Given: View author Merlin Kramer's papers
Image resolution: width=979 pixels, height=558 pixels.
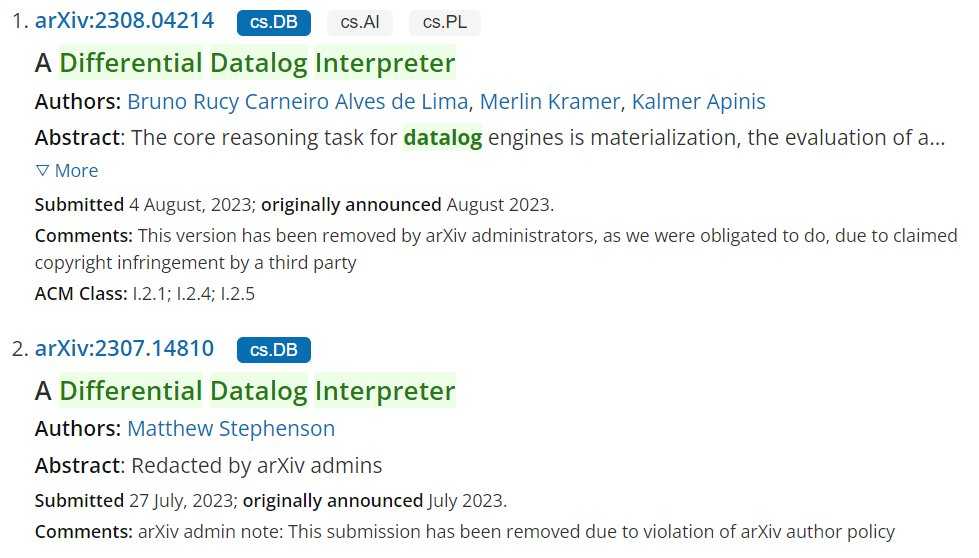Looking at the screenshot, I should tap(550, 102).
